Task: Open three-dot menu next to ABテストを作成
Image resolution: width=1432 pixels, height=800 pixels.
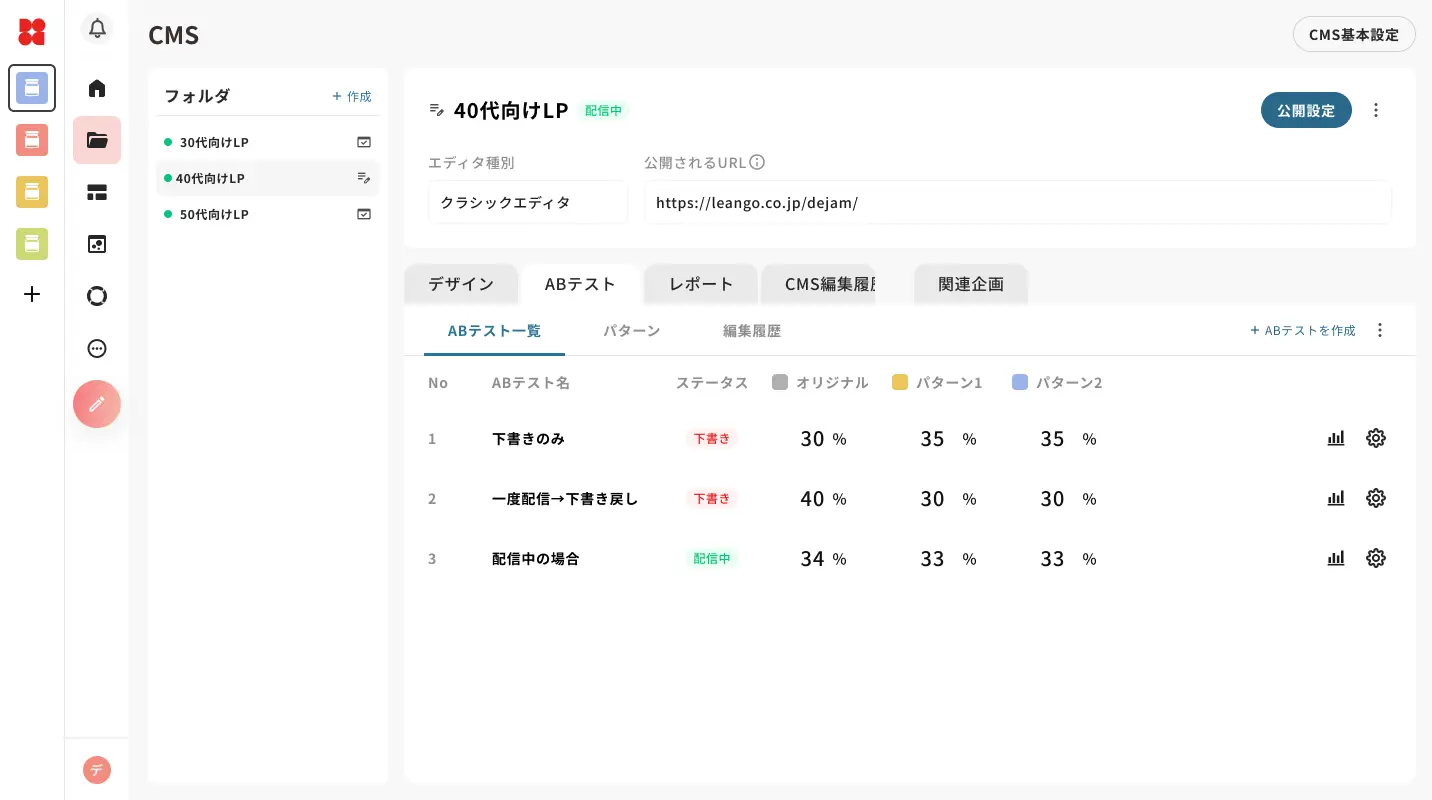Action: pos(1380,330)
